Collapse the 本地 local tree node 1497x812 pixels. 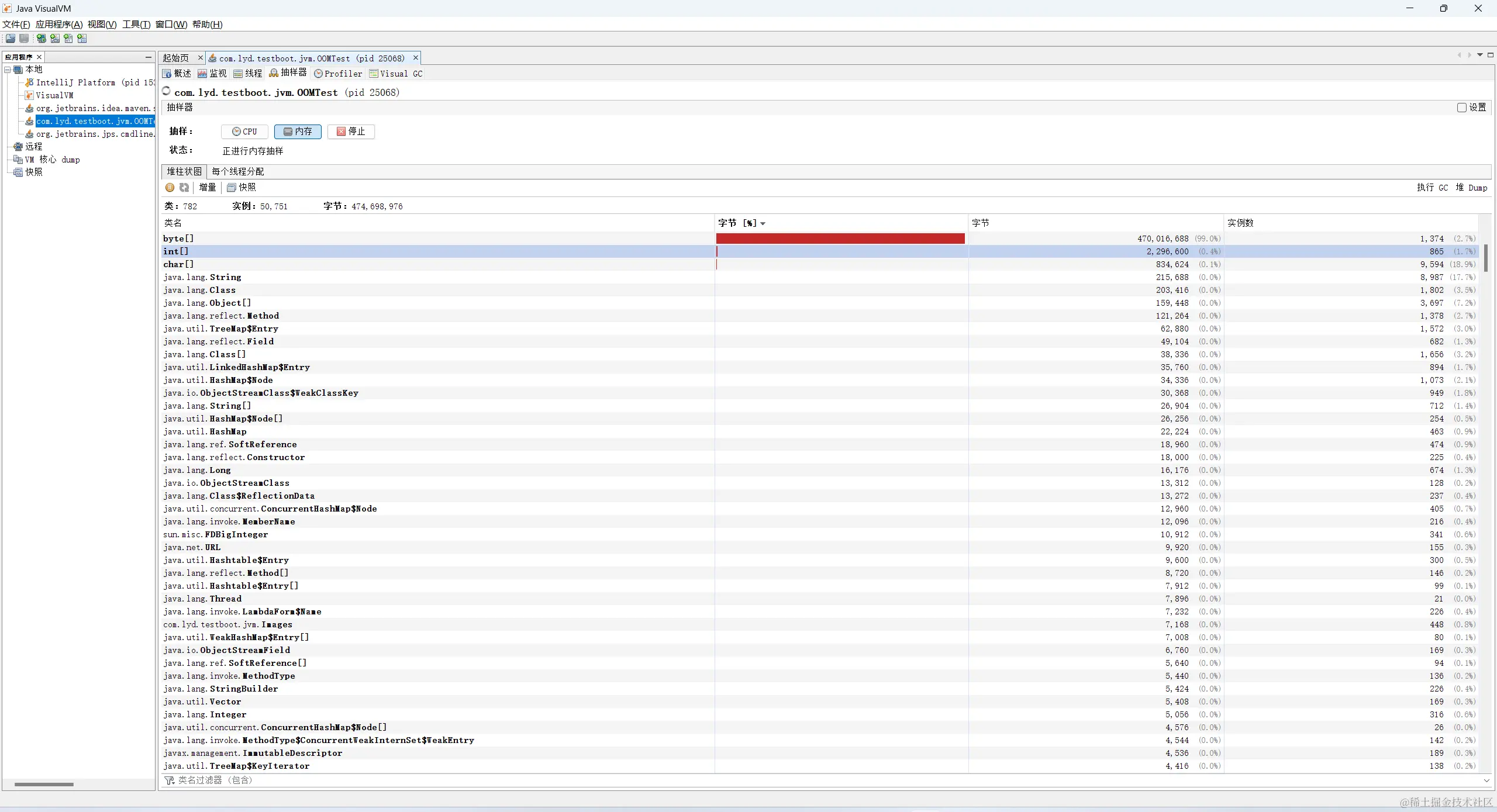pyautogui.click(x=8, y=70)
